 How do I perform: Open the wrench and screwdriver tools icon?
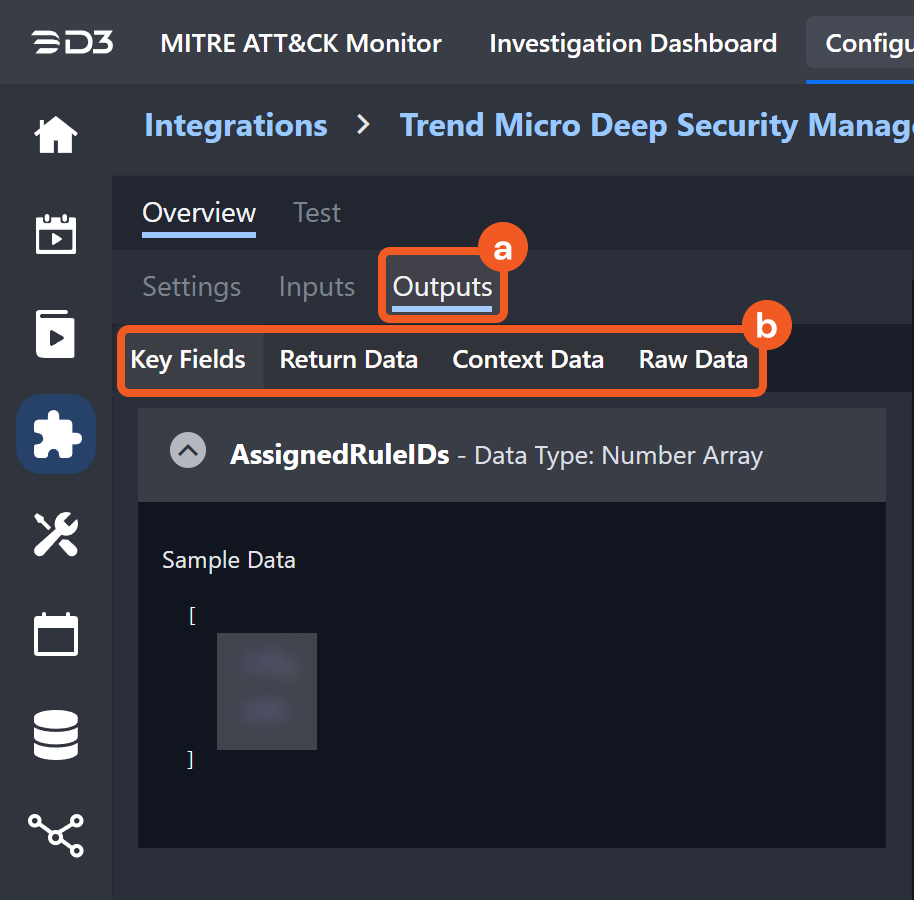coord(56,534)
